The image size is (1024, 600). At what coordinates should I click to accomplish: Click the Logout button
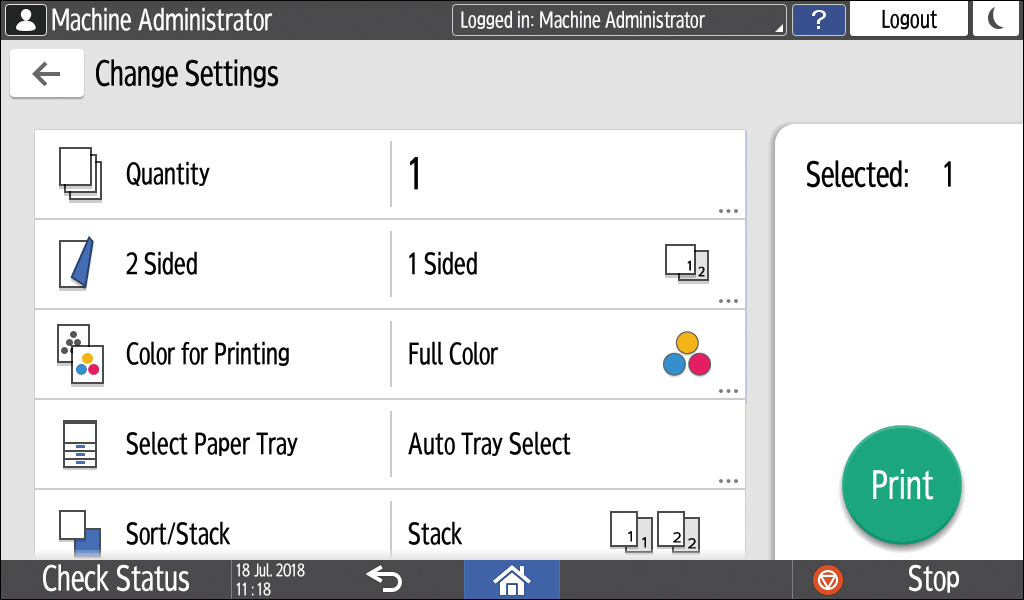[x=908, y=20]
